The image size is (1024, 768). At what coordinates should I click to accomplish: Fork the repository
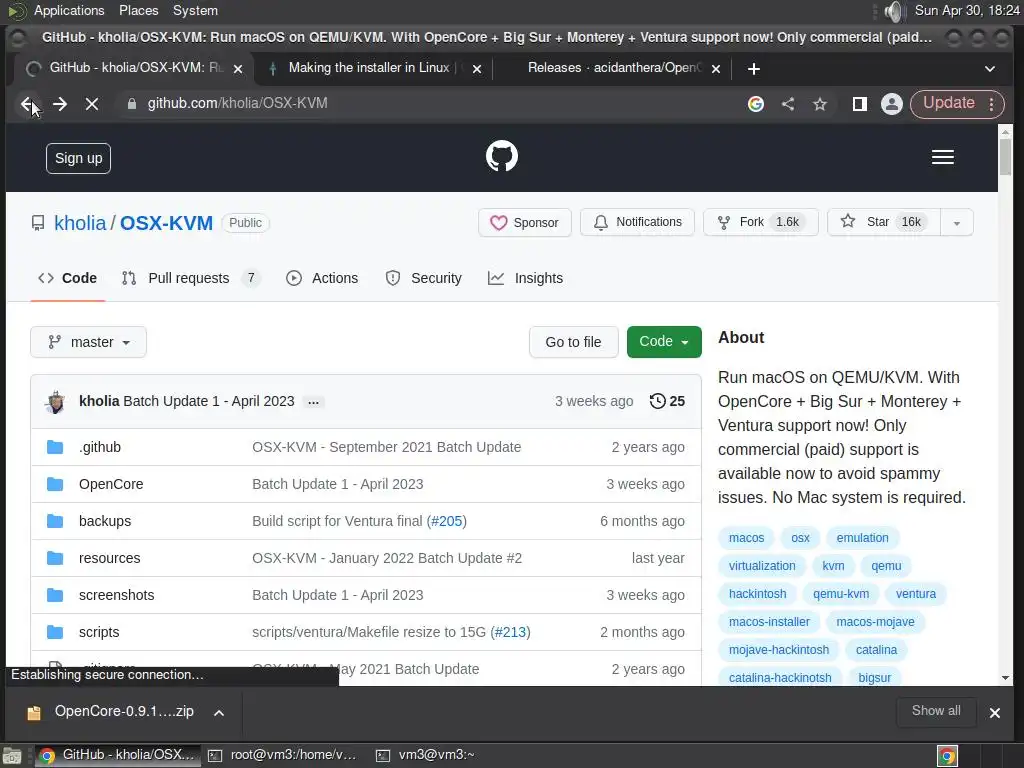coord(760,223)
